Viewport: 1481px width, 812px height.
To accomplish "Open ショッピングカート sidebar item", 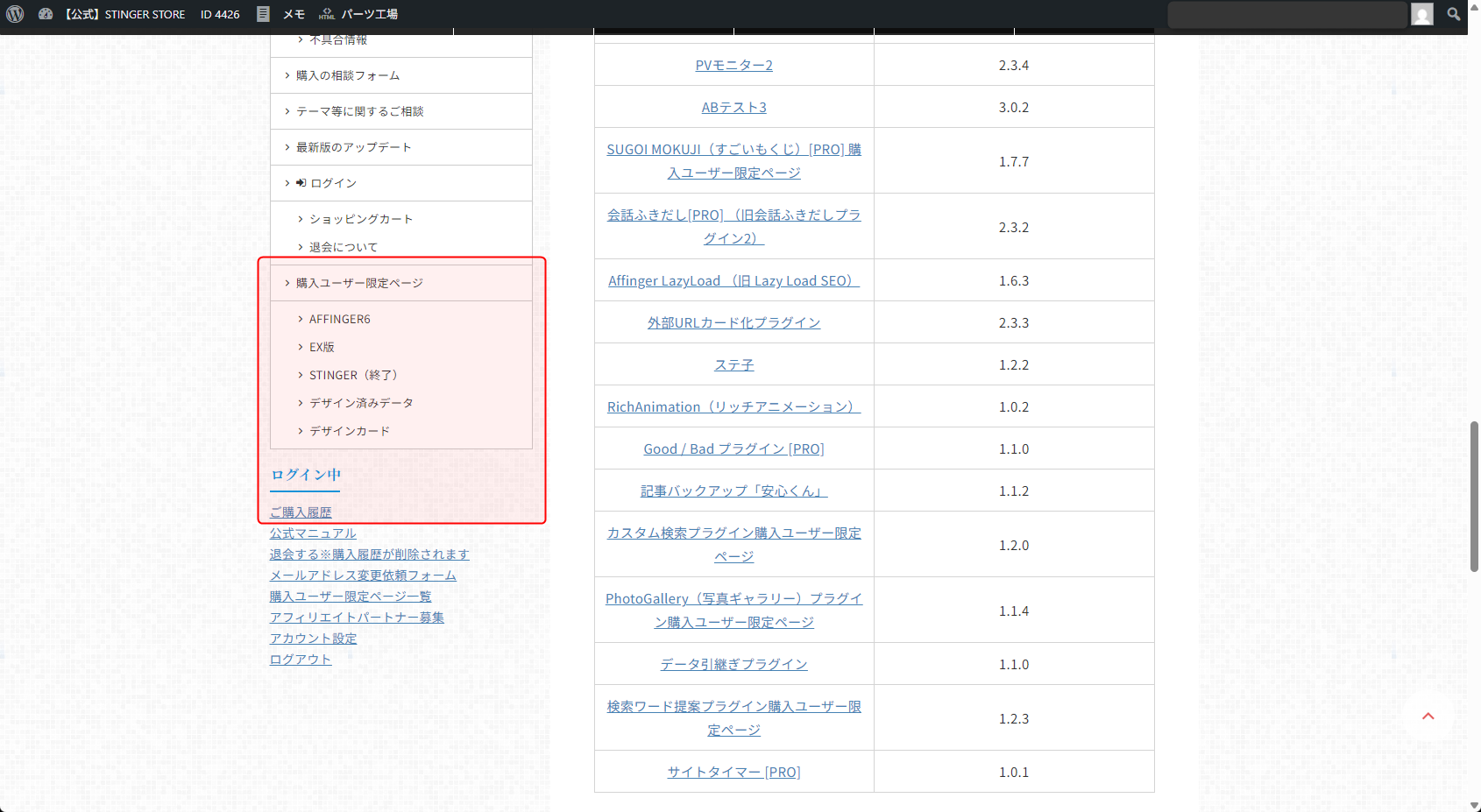I will [360, 219].
